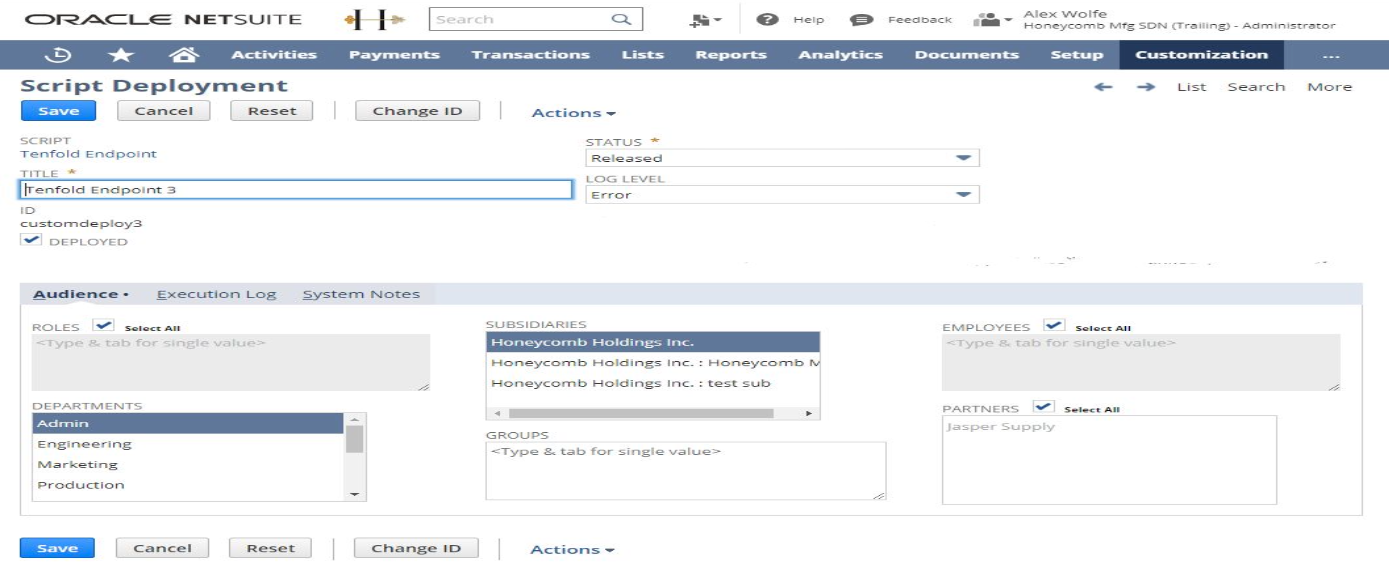
Task: Click the Feedback speech bubble icon
Action: pos(861,20)
